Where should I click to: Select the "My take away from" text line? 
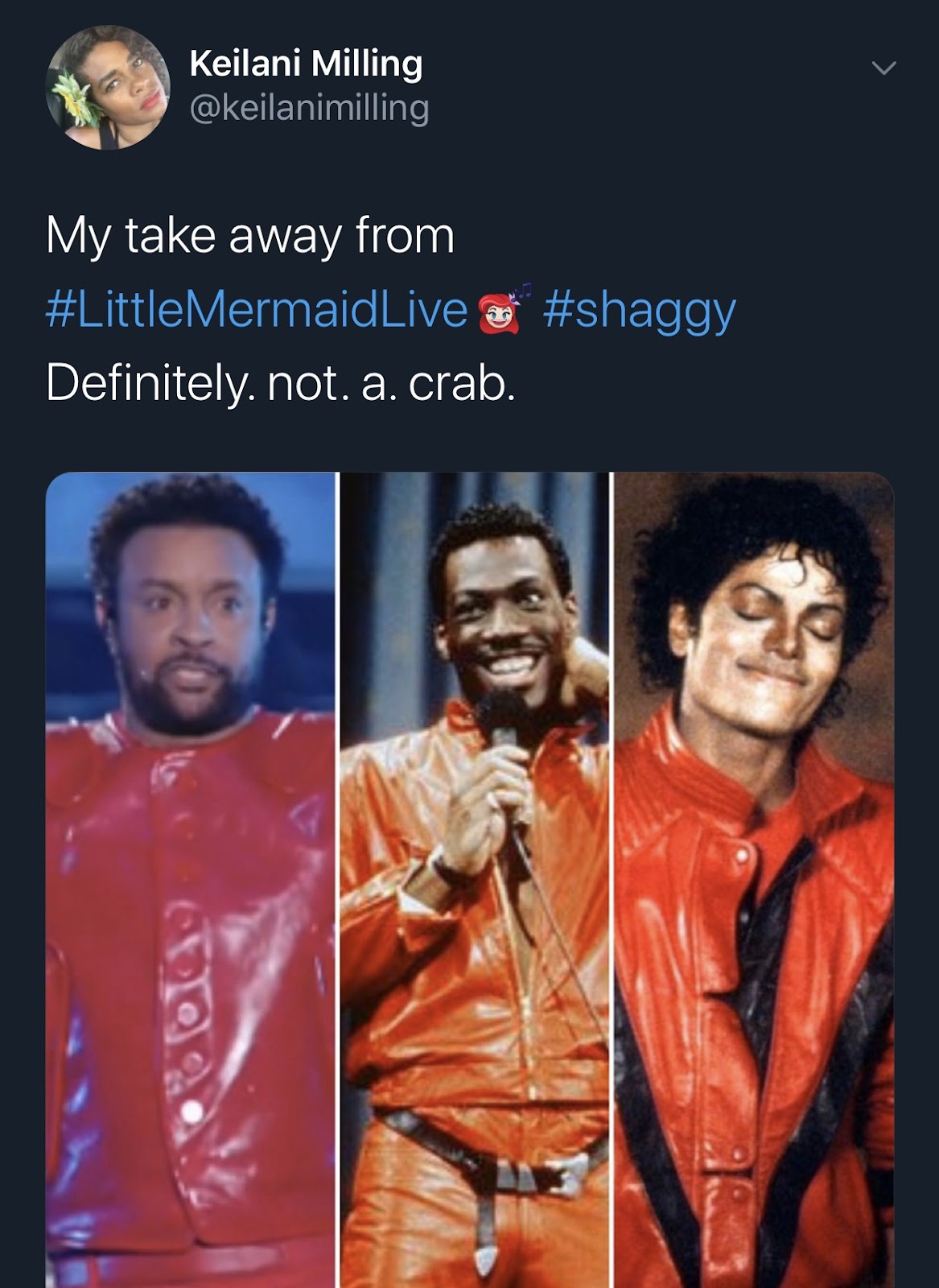250,237
